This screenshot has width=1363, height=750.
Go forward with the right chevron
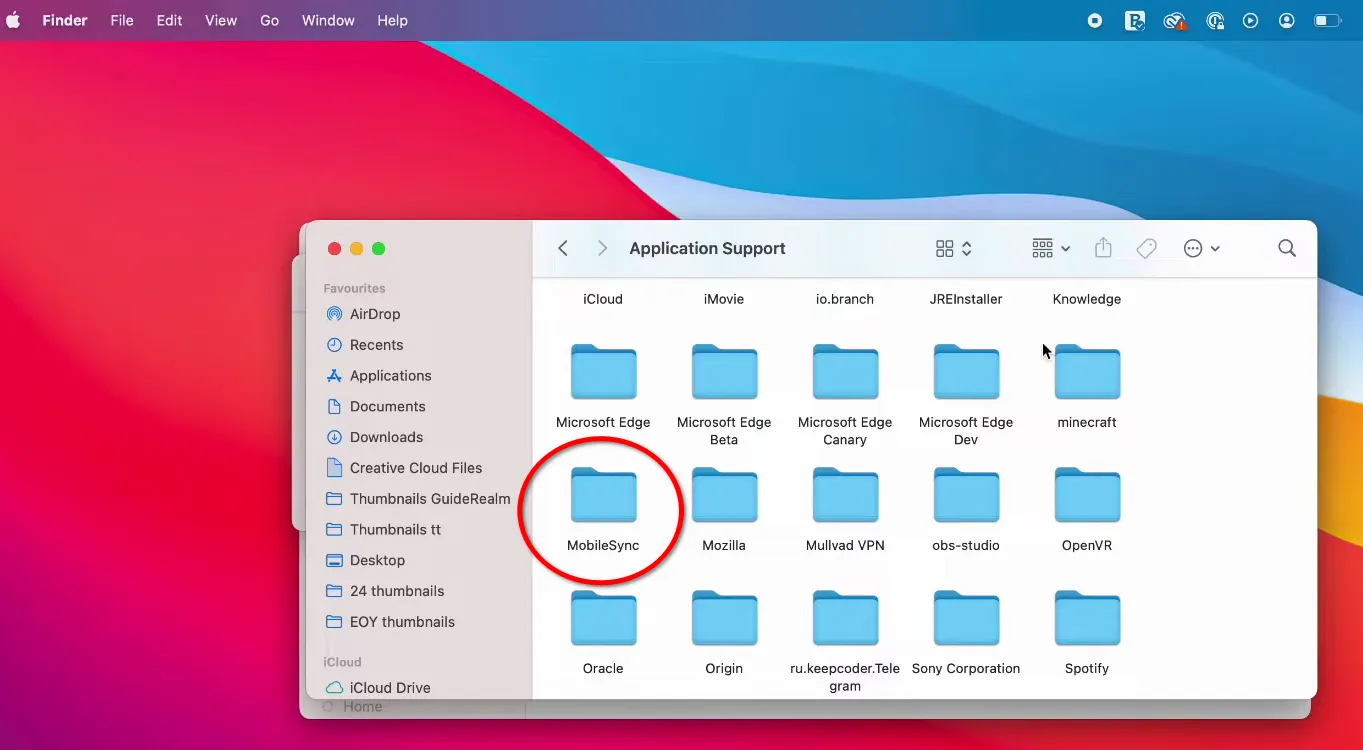tap(602, 248)
